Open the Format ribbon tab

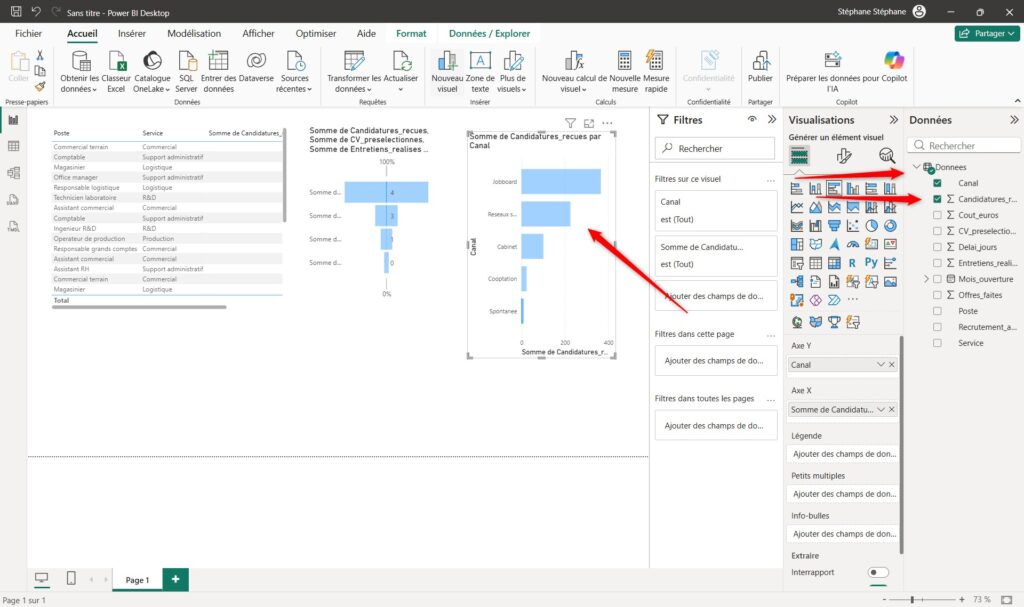pyautogui.click(x=411, y=33)
